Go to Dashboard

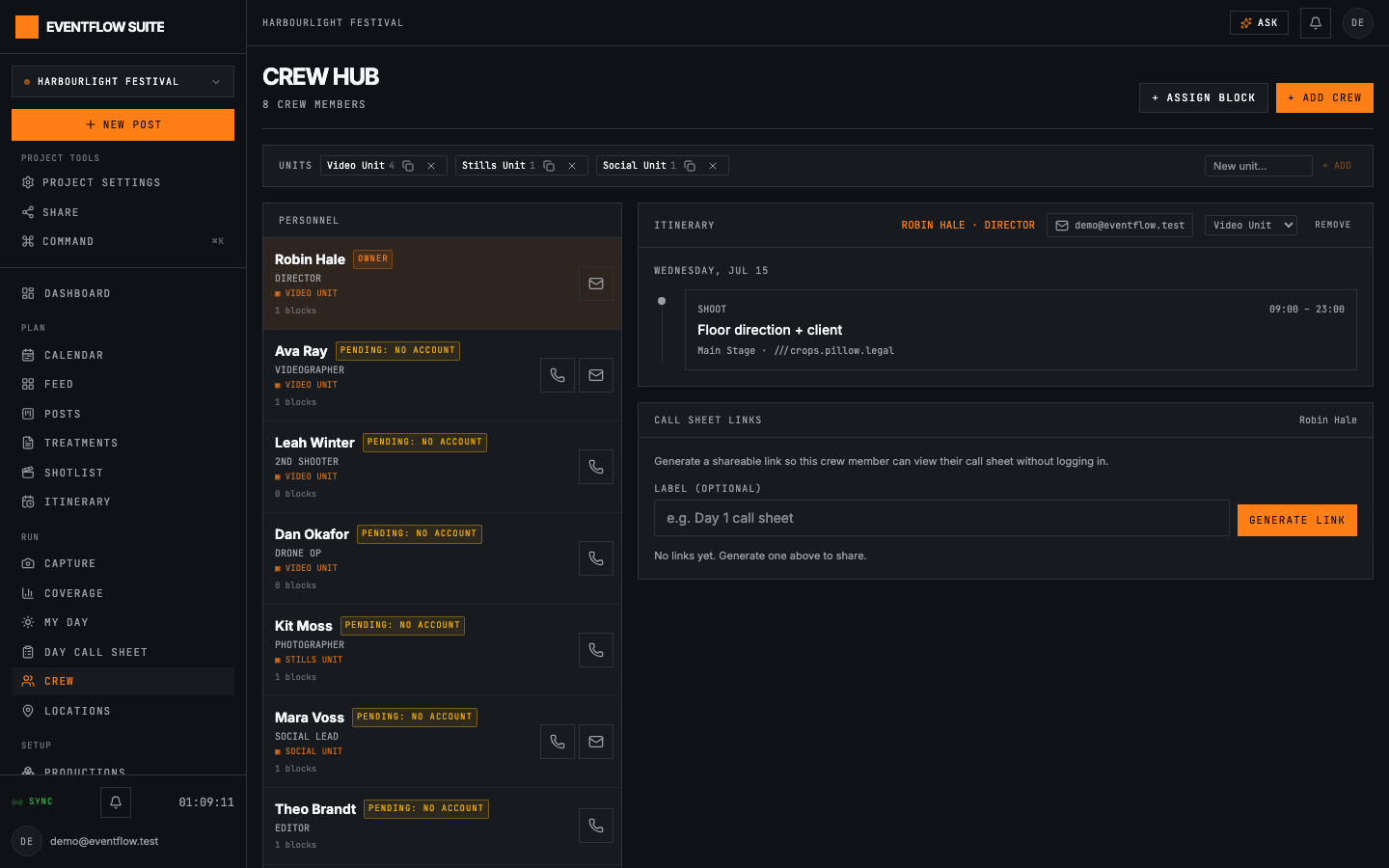(123, 293)
